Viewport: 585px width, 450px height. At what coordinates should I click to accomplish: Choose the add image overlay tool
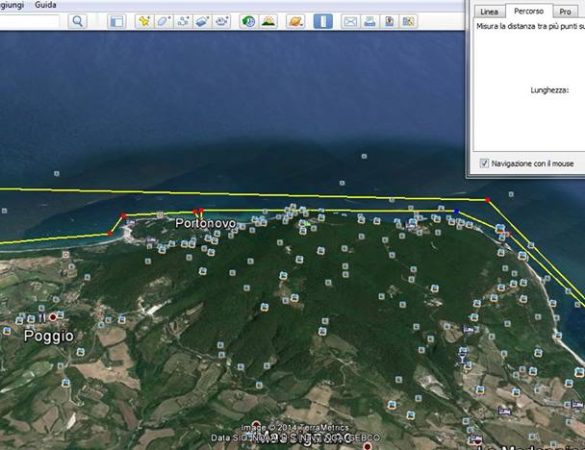tap(202, 21)
